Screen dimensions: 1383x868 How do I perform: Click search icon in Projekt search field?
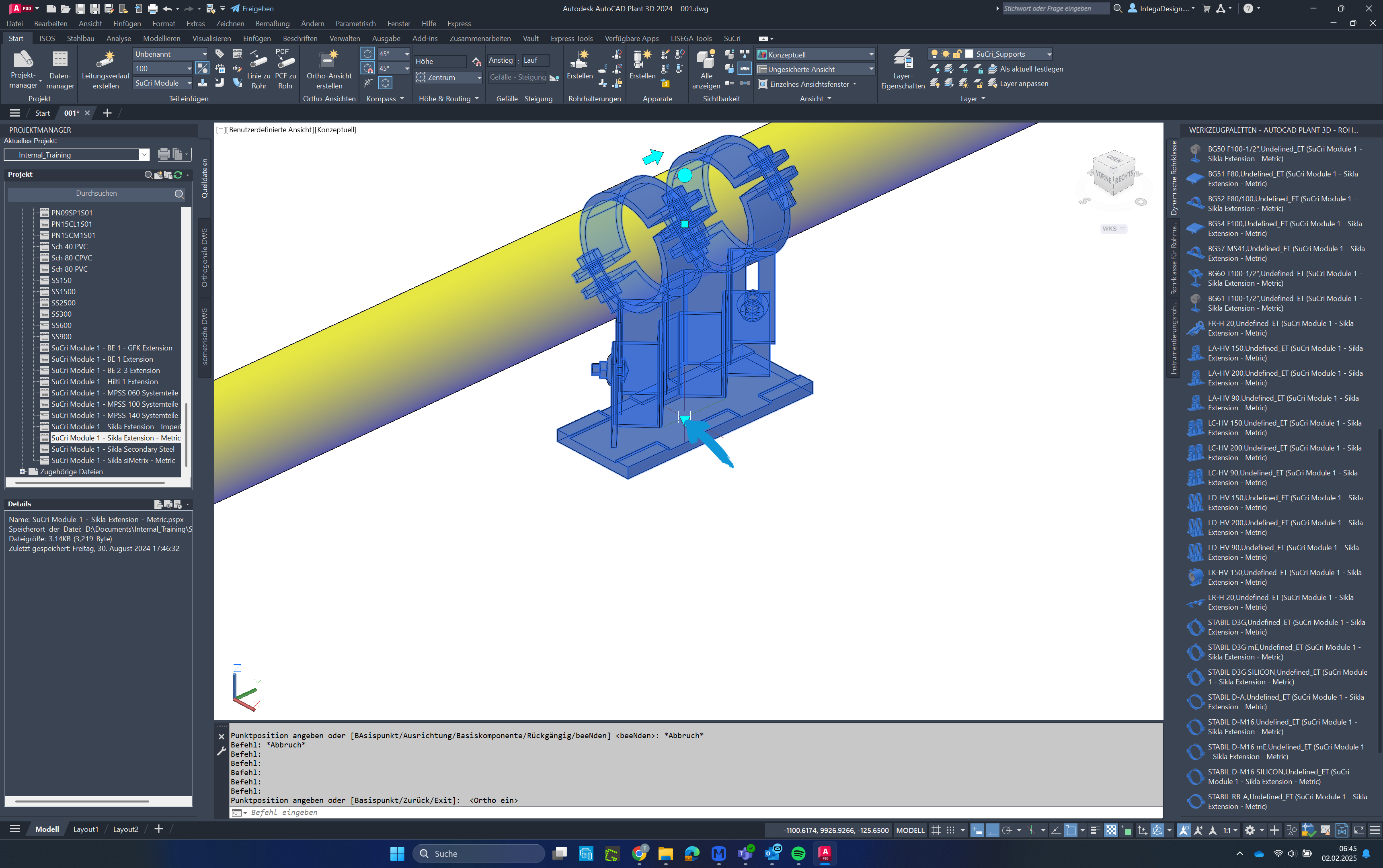(179, 194)
